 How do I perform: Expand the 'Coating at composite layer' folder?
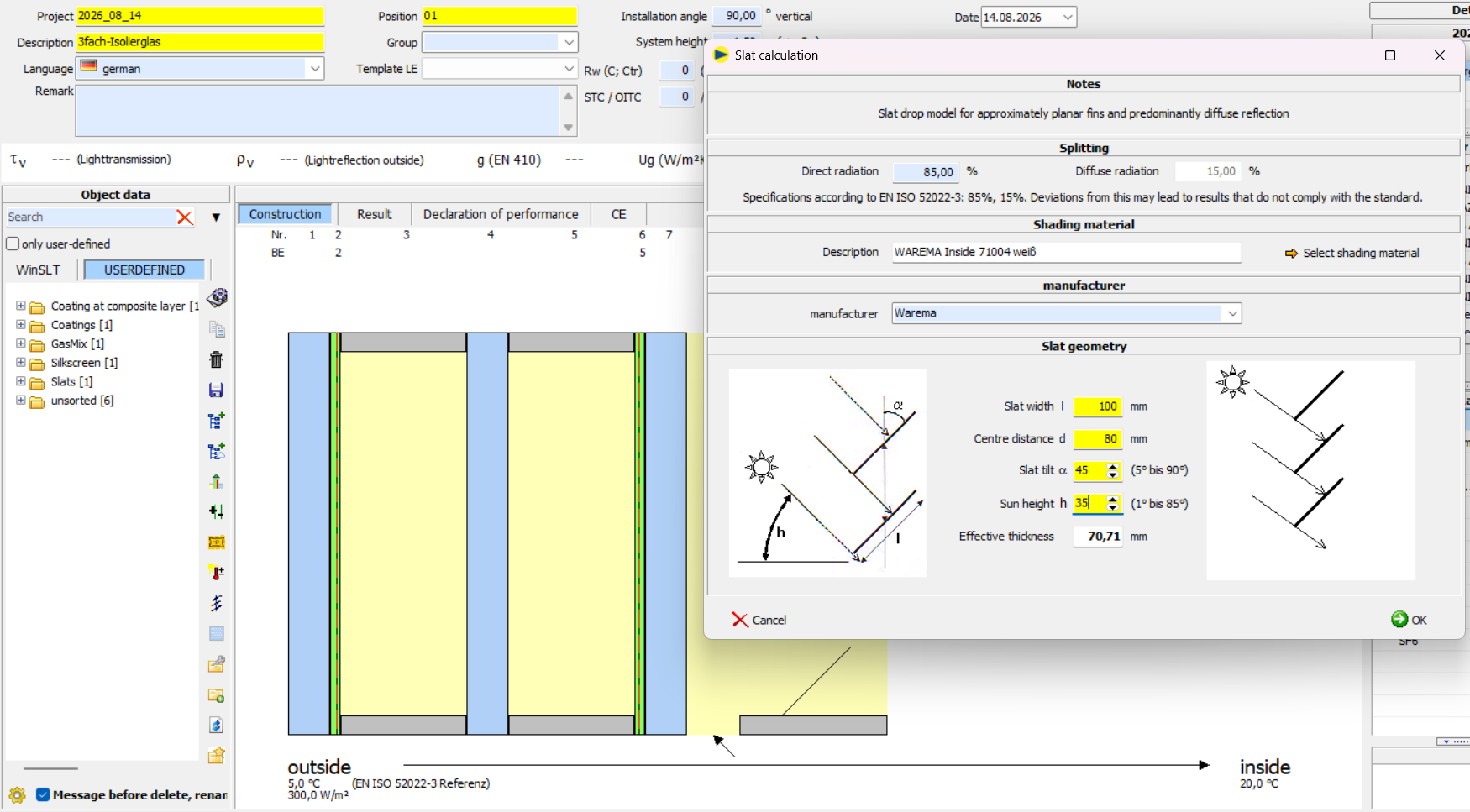(20, 306)
